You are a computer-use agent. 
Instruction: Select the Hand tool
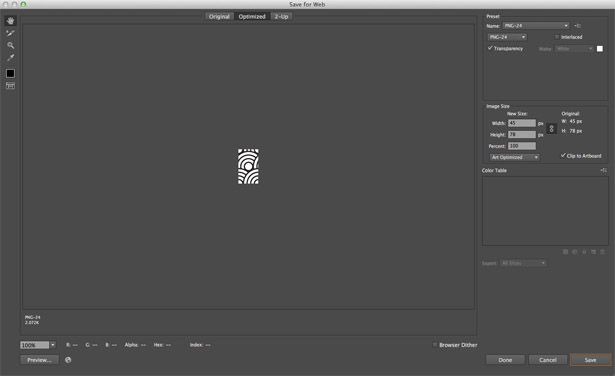pos(11,21)
